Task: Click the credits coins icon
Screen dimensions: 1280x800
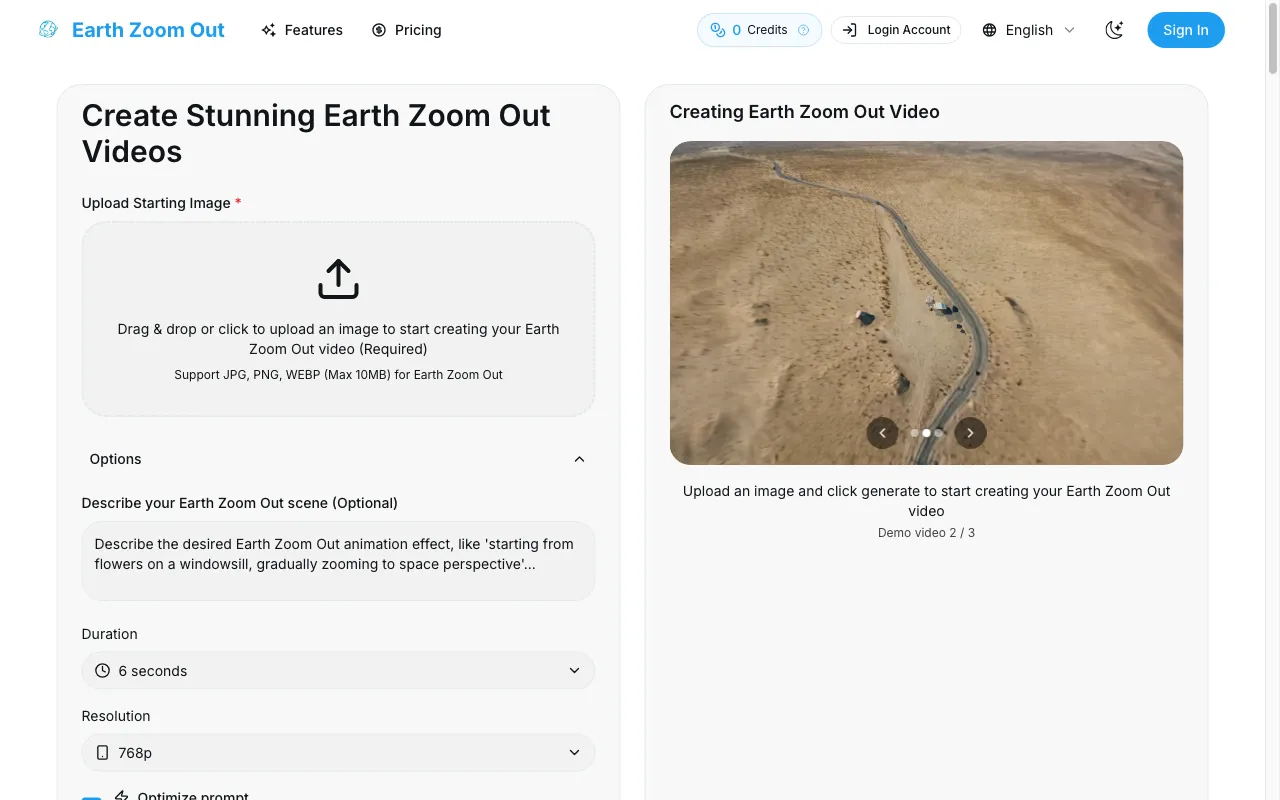Action: 717,30
